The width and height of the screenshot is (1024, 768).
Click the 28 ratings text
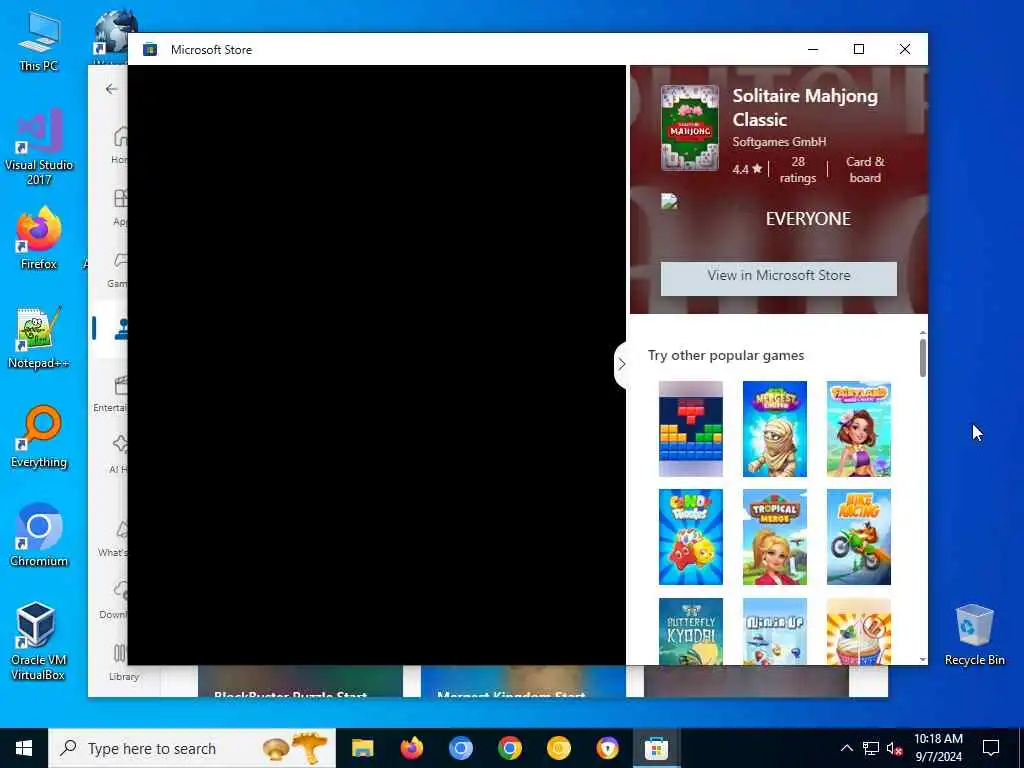point(797,170)
